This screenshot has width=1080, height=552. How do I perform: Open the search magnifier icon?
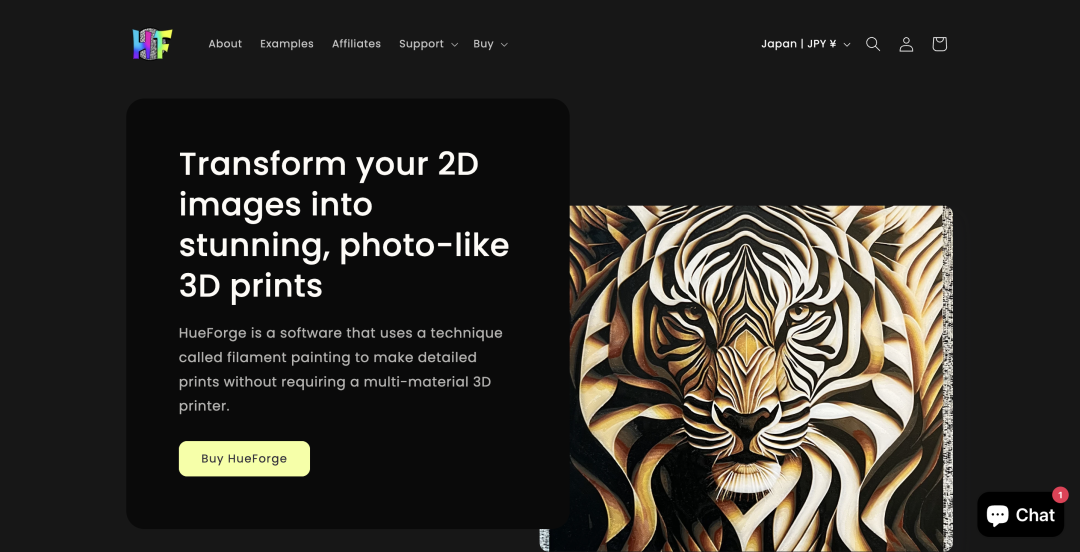(x=873, y=44)
